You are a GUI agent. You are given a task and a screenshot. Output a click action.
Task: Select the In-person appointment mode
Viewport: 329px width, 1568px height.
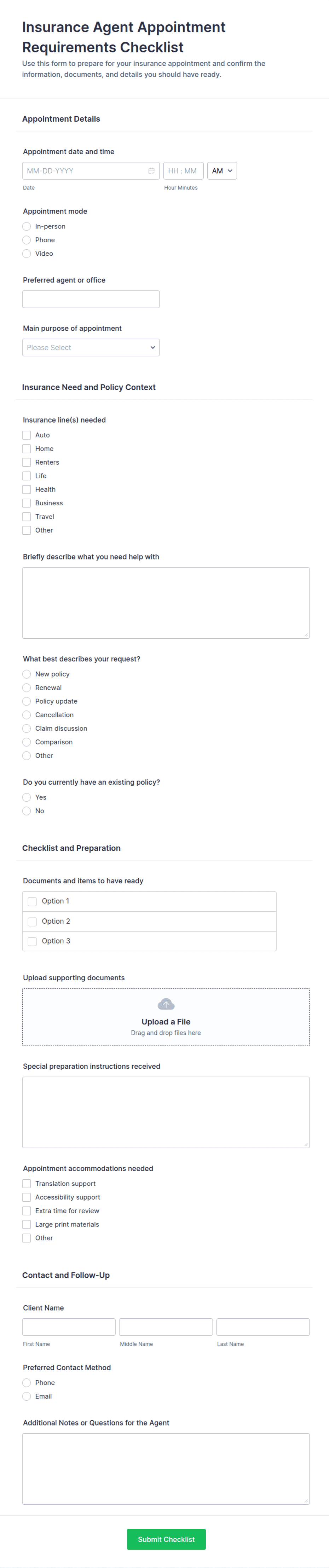point(27,226)
